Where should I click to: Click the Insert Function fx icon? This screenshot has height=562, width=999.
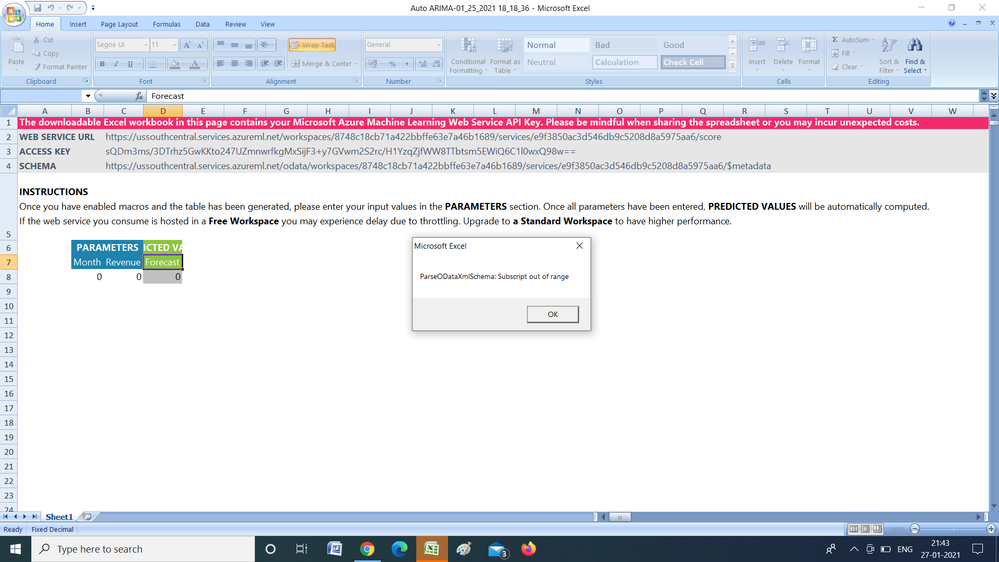point(139,96)
